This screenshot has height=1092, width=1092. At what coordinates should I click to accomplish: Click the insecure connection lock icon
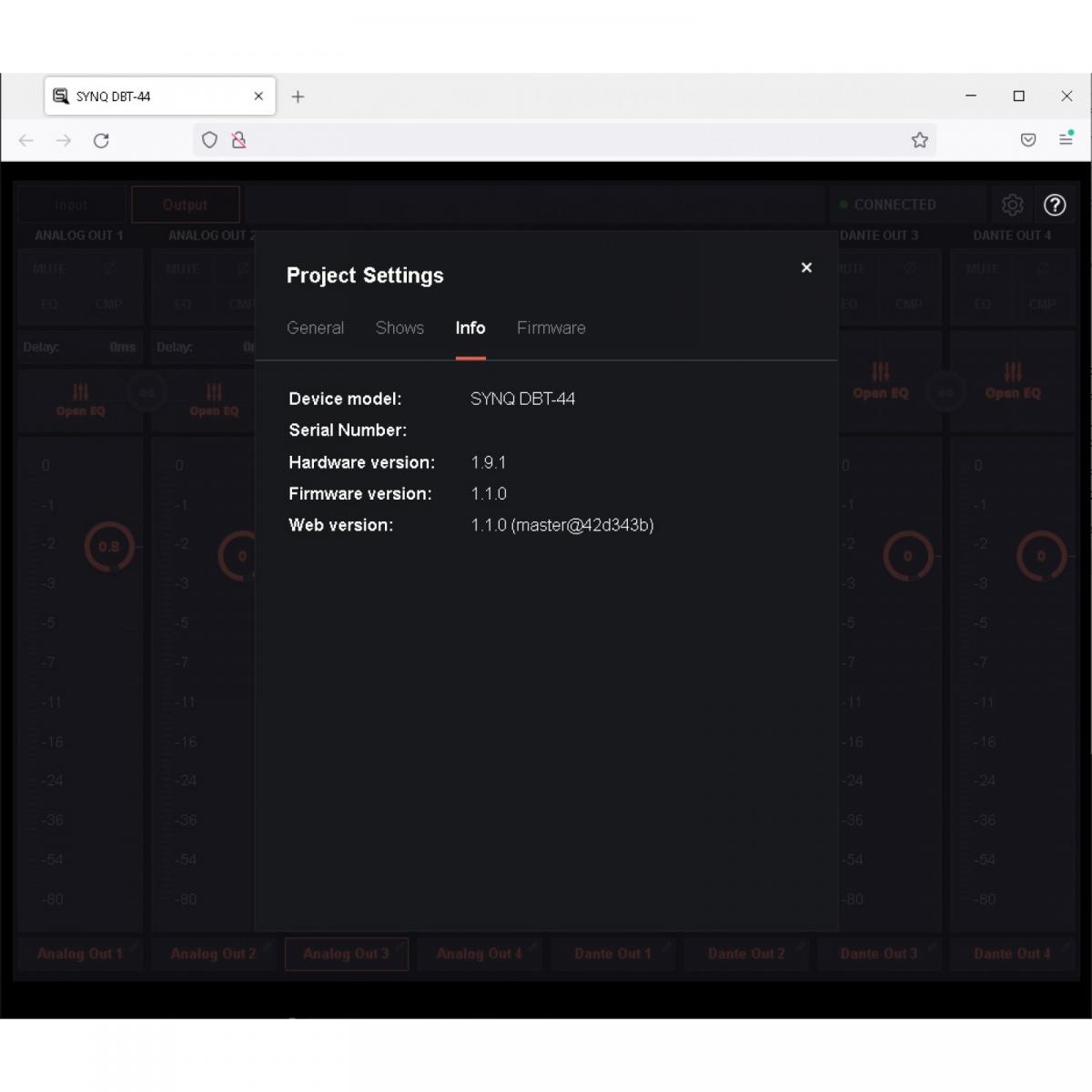pos(238,140)
